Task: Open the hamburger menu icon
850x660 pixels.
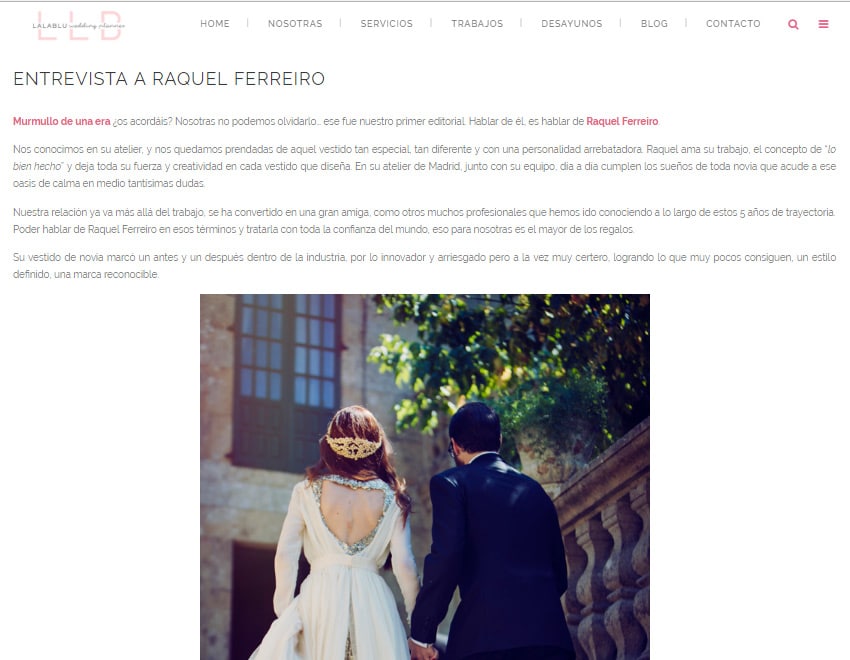Action: pos(823,24)
